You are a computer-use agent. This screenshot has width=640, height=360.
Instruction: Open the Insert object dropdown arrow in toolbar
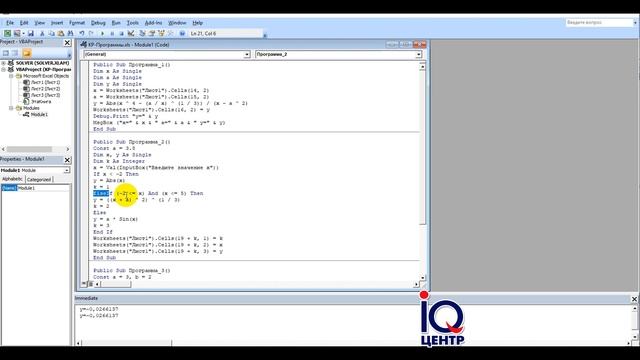23,33
